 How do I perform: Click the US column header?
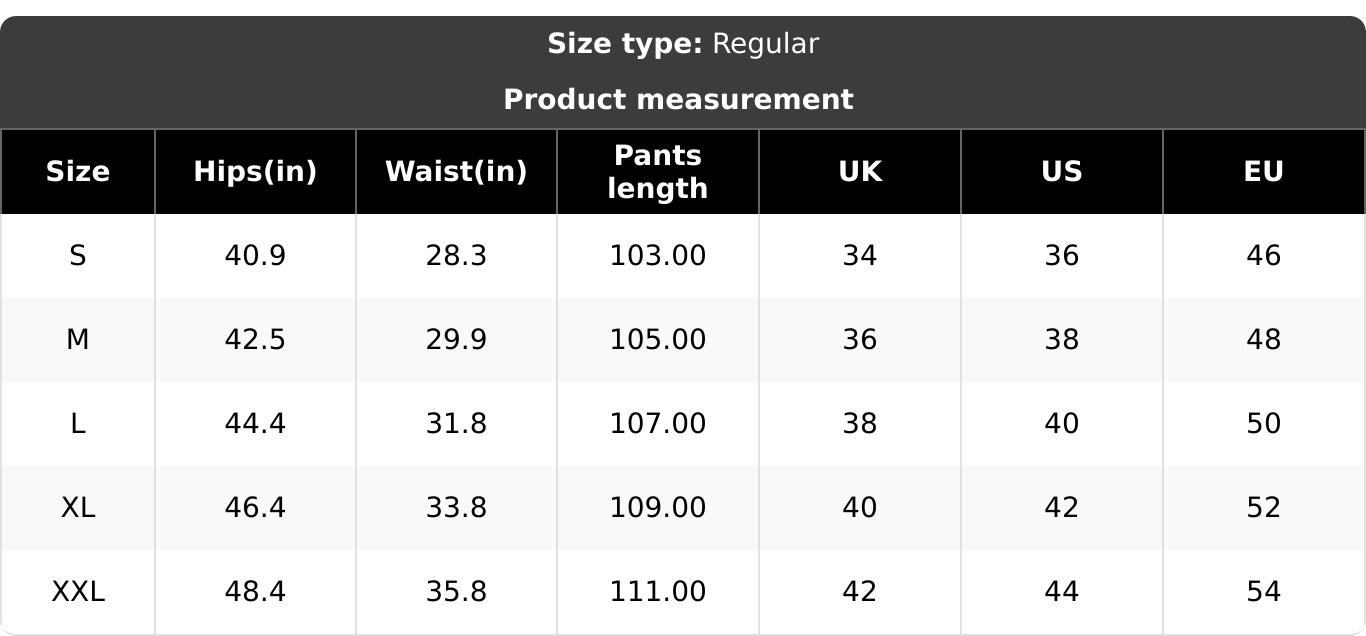(x=1062, y=172)
